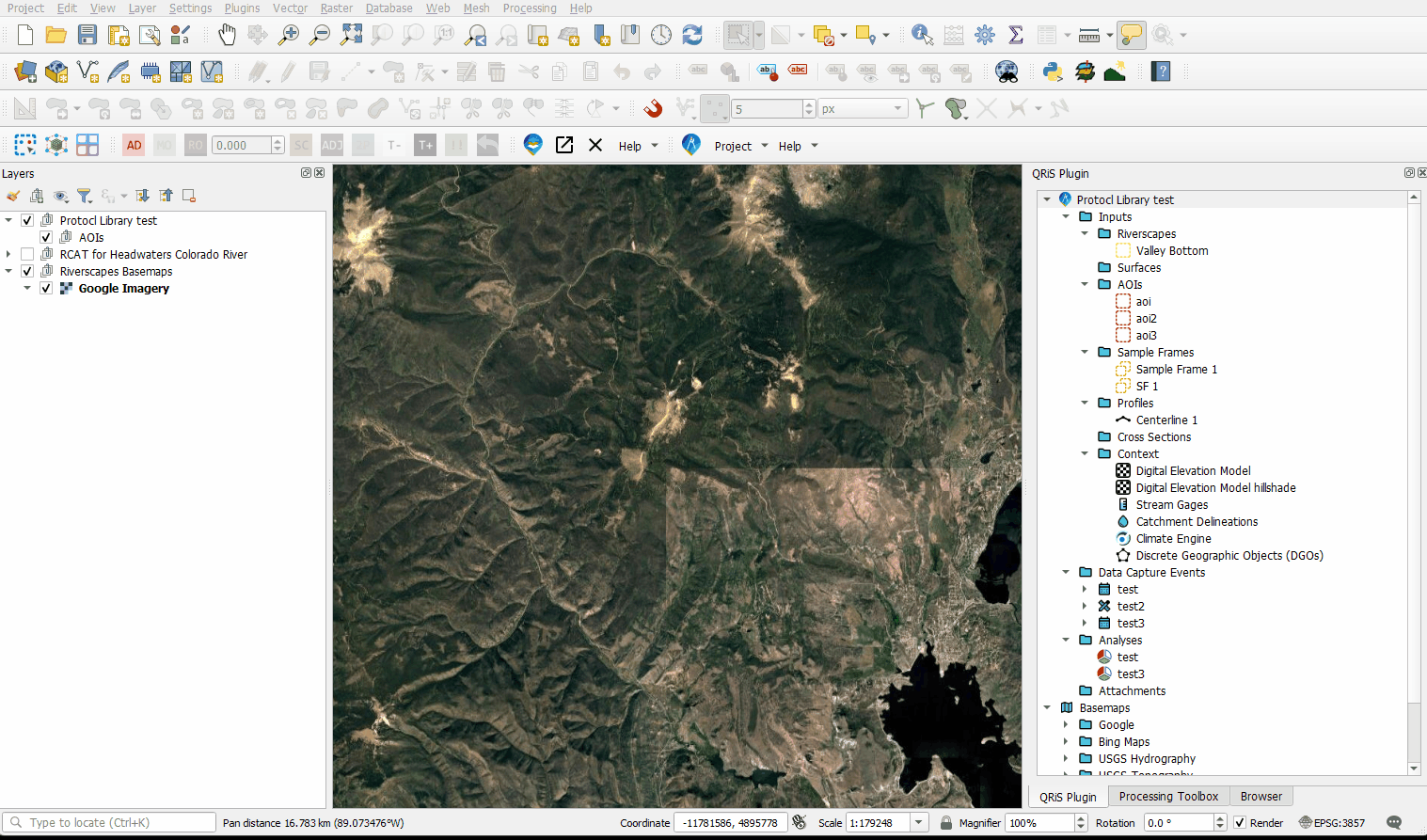Click the Temporal Controller clock icon
The image size is (1427, 840).
point(661,36)
